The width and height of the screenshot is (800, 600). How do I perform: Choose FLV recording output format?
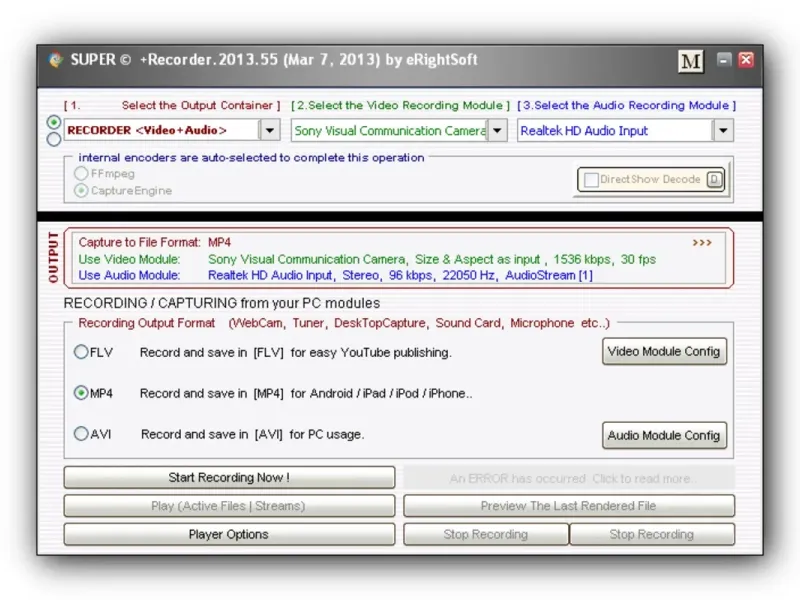pos(81,352)
